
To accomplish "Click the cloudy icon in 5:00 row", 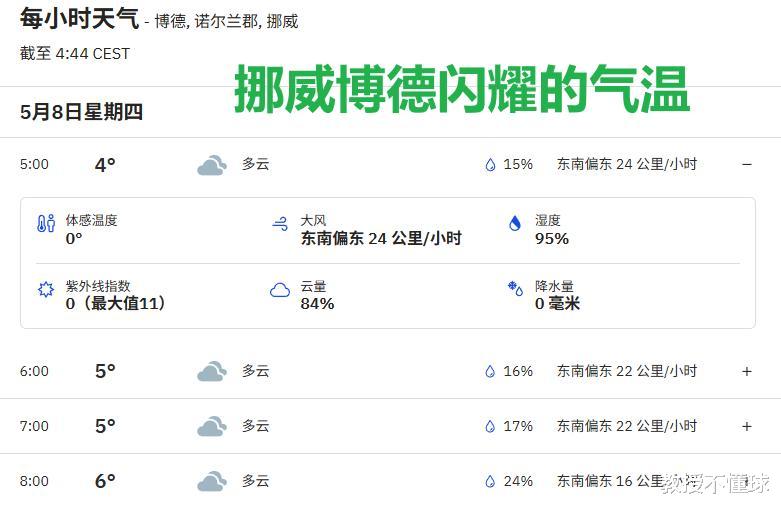I will tap(211, 165).
